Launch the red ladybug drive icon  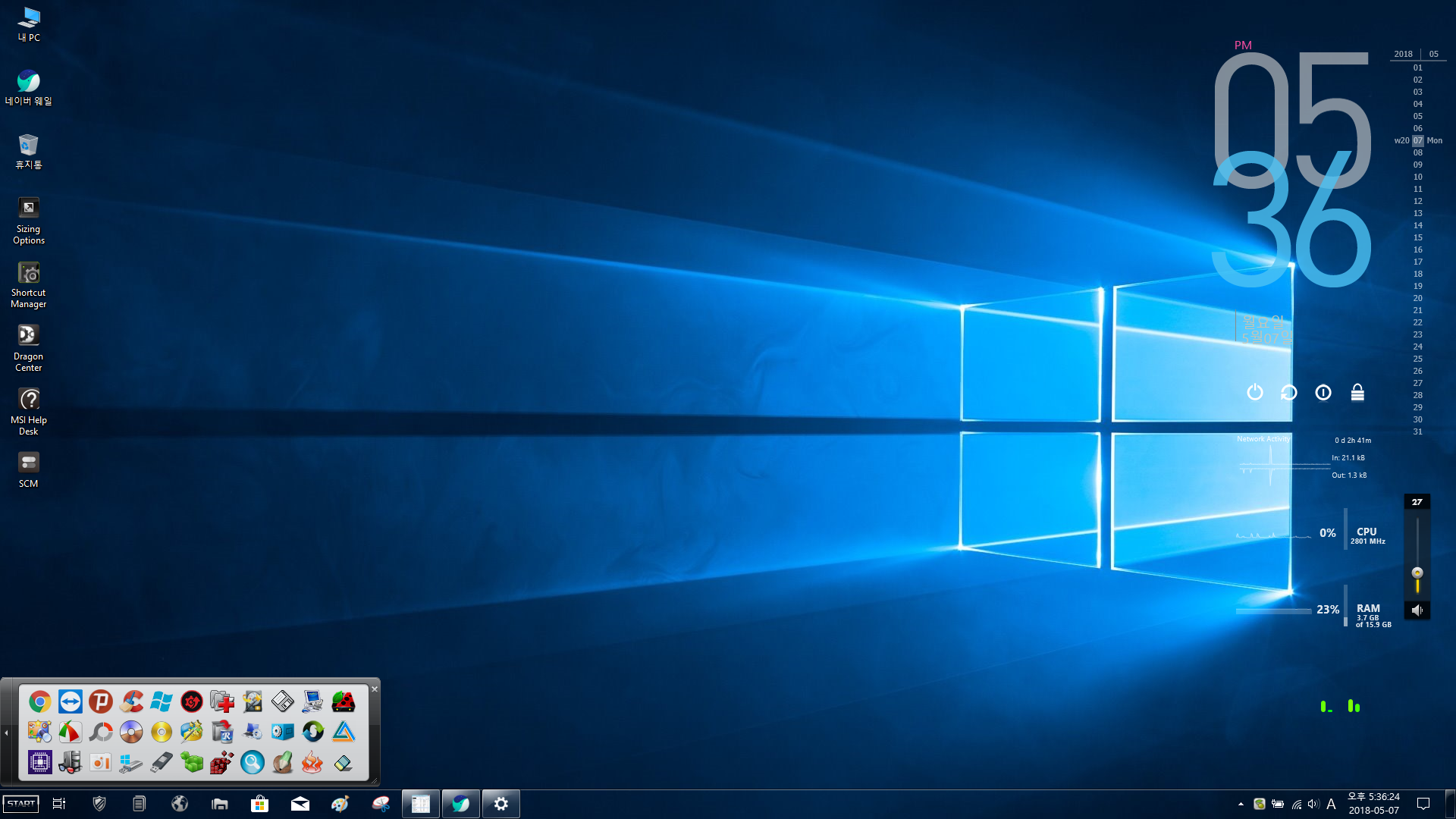[344, 701]
